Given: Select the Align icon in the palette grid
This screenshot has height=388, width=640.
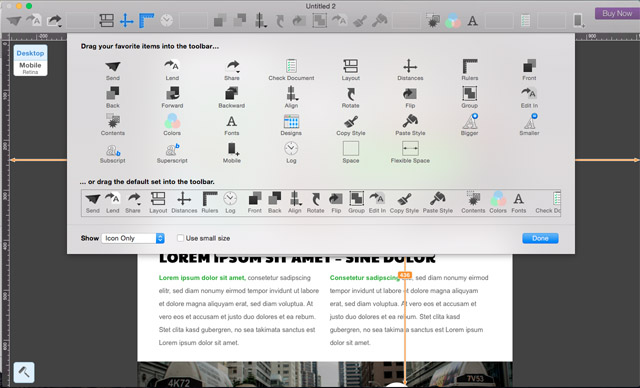Looking at the screenshot, I should pos(291,93).
